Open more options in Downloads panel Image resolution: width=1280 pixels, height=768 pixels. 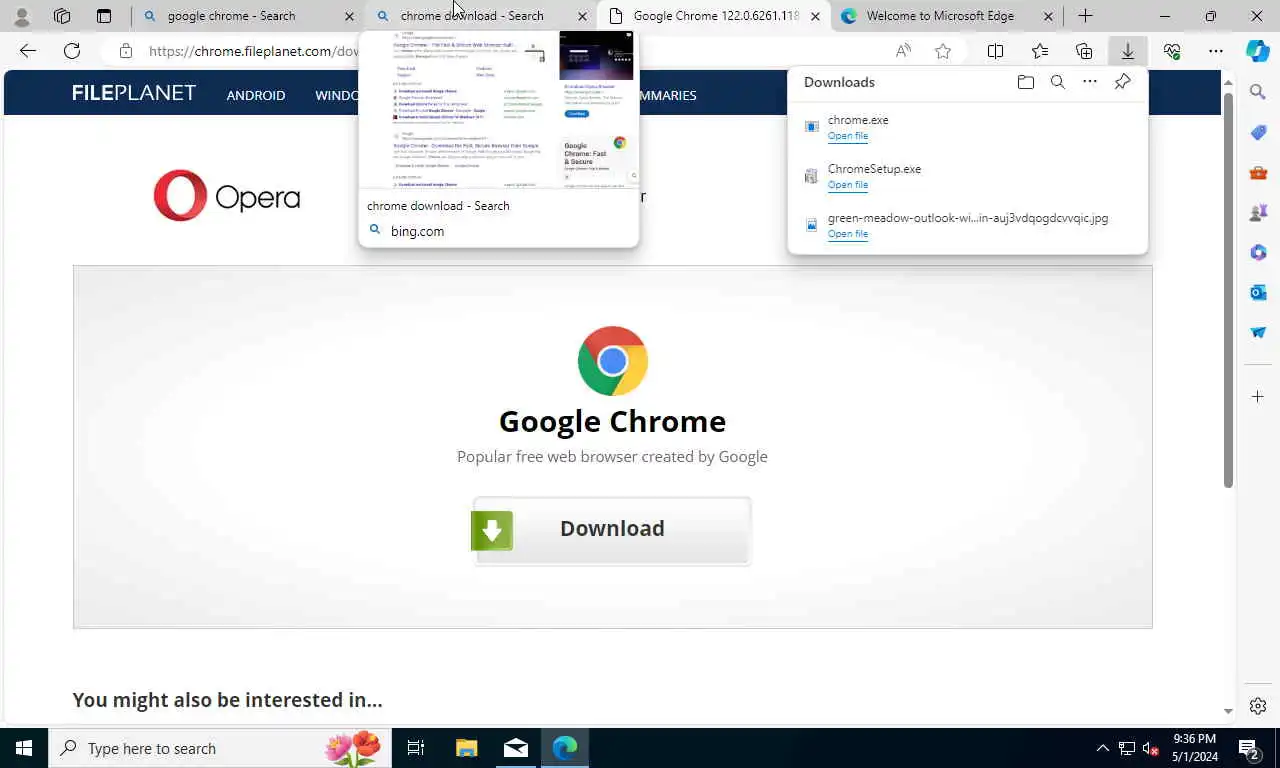click(1090, 82)
